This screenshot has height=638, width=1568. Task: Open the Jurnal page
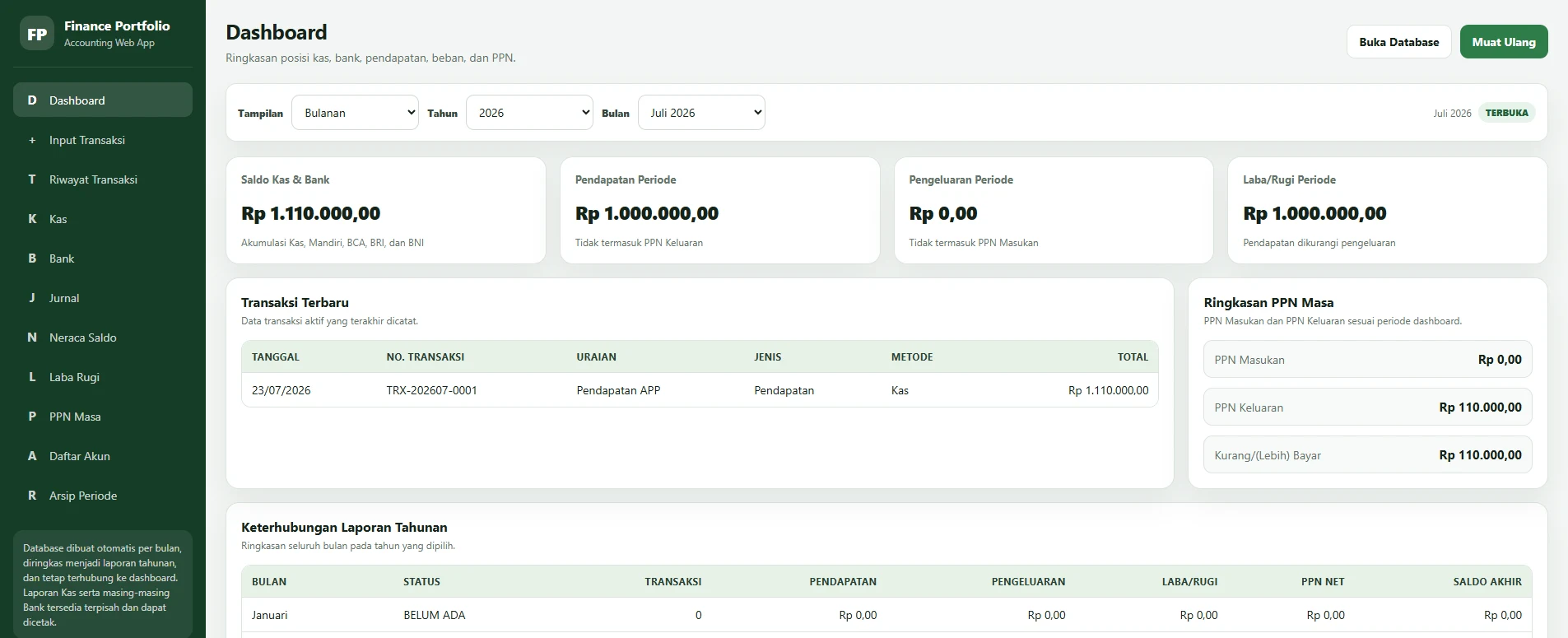(103, 298)
